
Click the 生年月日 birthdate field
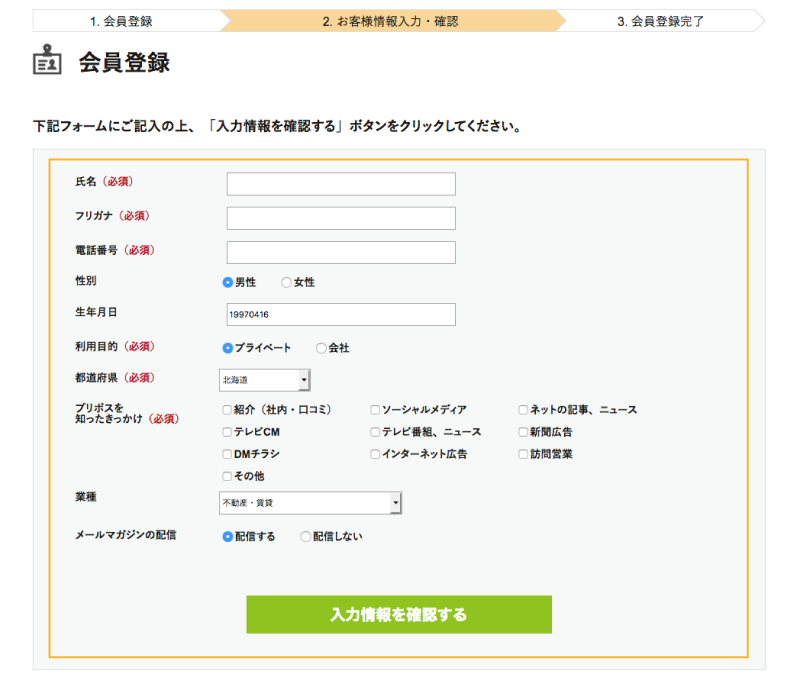click(x=341, y=314)
